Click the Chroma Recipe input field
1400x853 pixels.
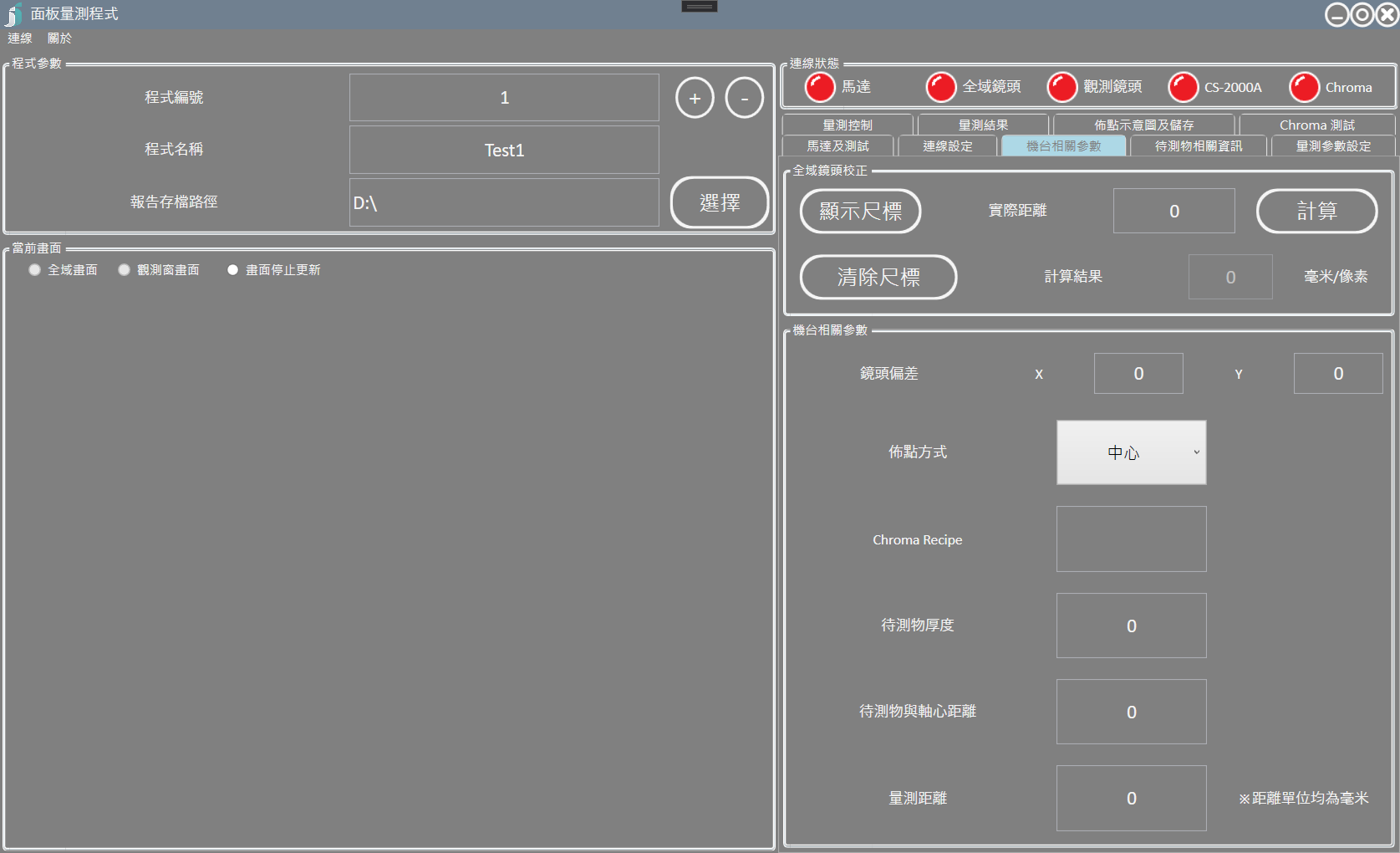1131,539
